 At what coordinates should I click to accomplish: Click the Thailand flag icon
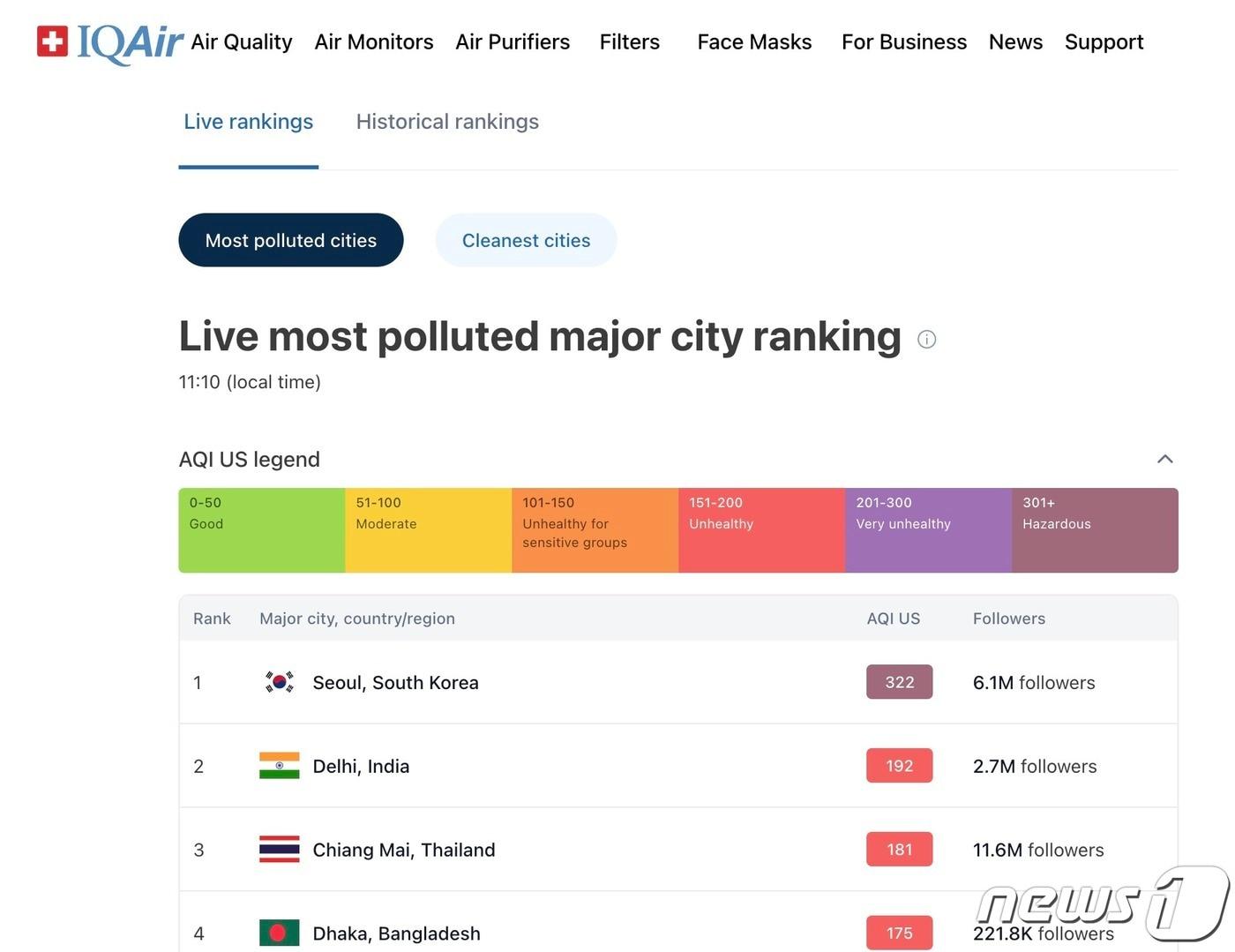(x=280, y=850)
